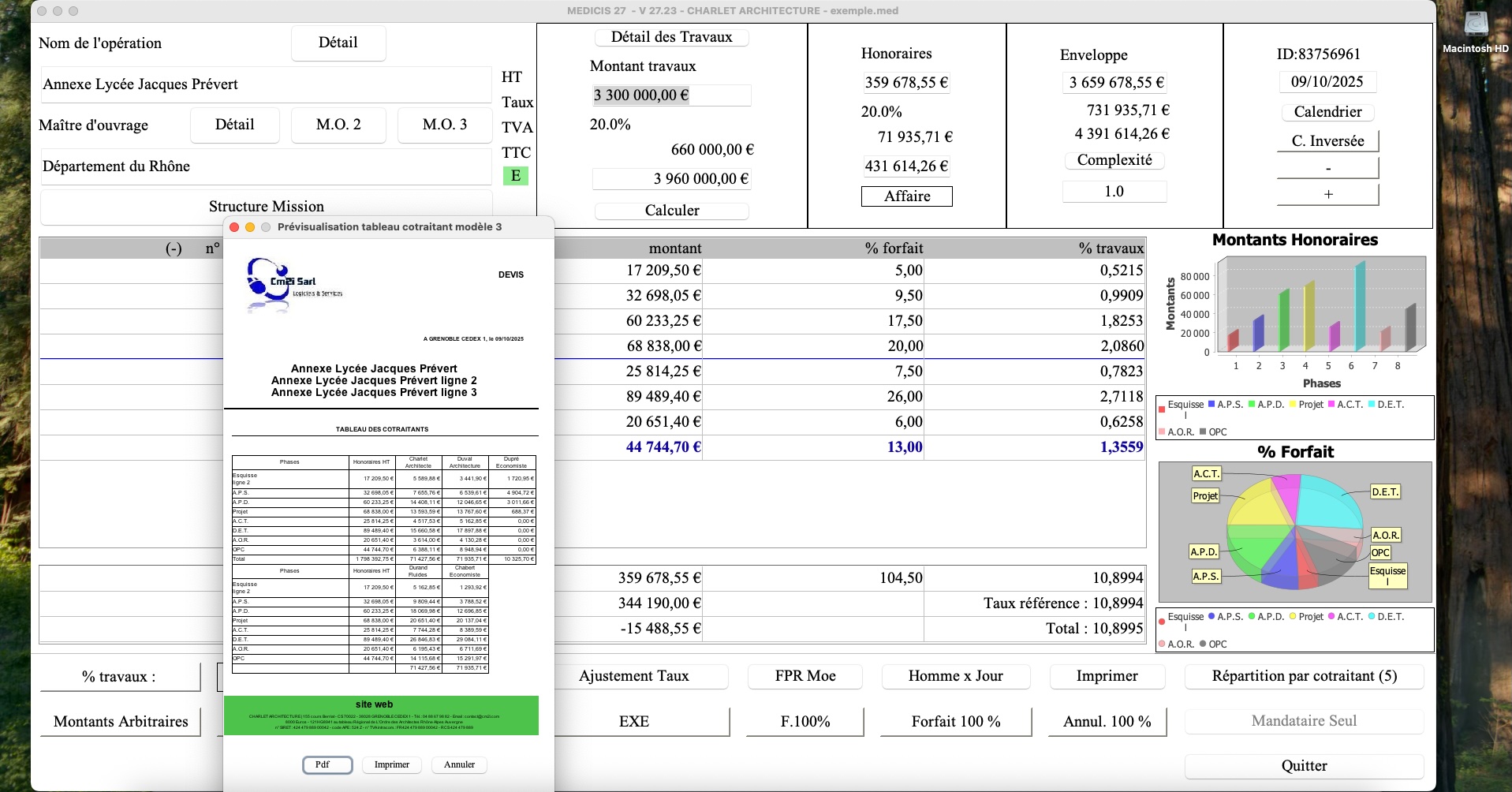The image size is (1512, 792).
Task: Open Détail next to Maître d'ouvrage
Action: [235, 125]
